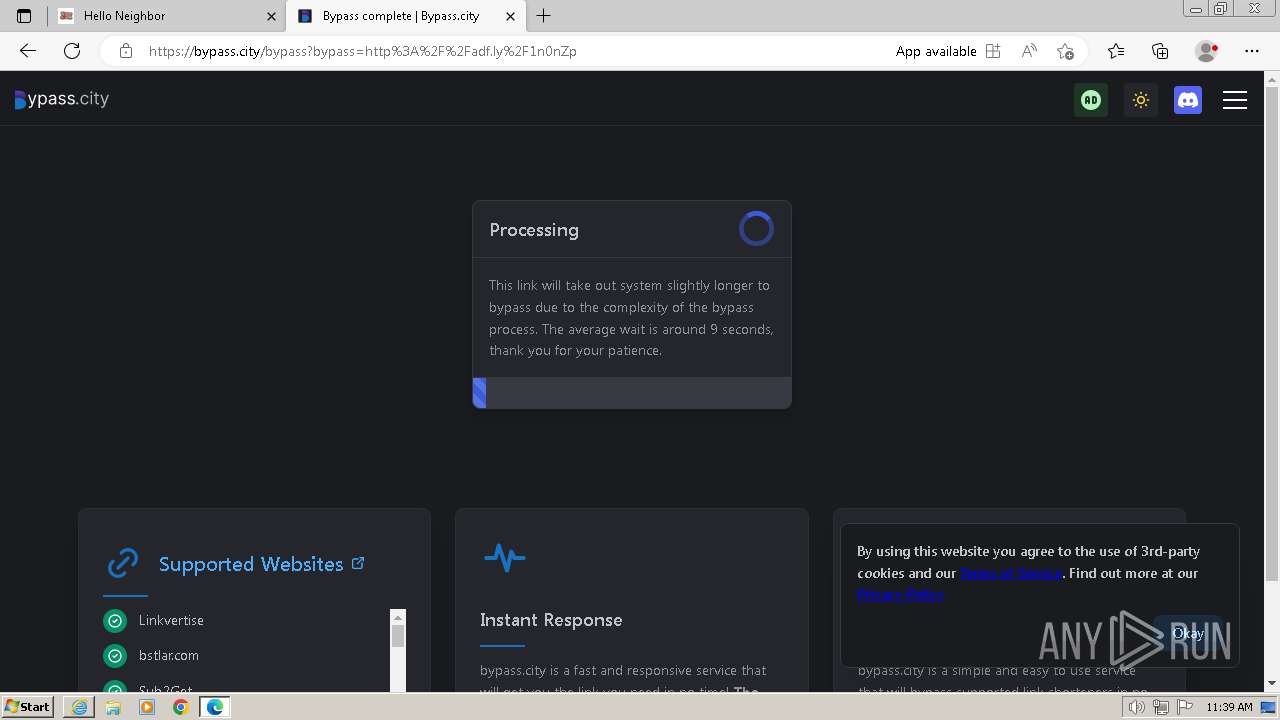
Task: Switch to the Hello Neighbor tab
Action: pos(166,16)
